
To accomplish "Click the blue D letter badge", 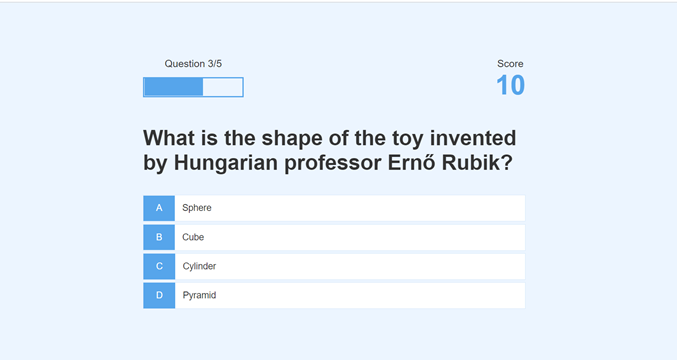I will point(159,296).
